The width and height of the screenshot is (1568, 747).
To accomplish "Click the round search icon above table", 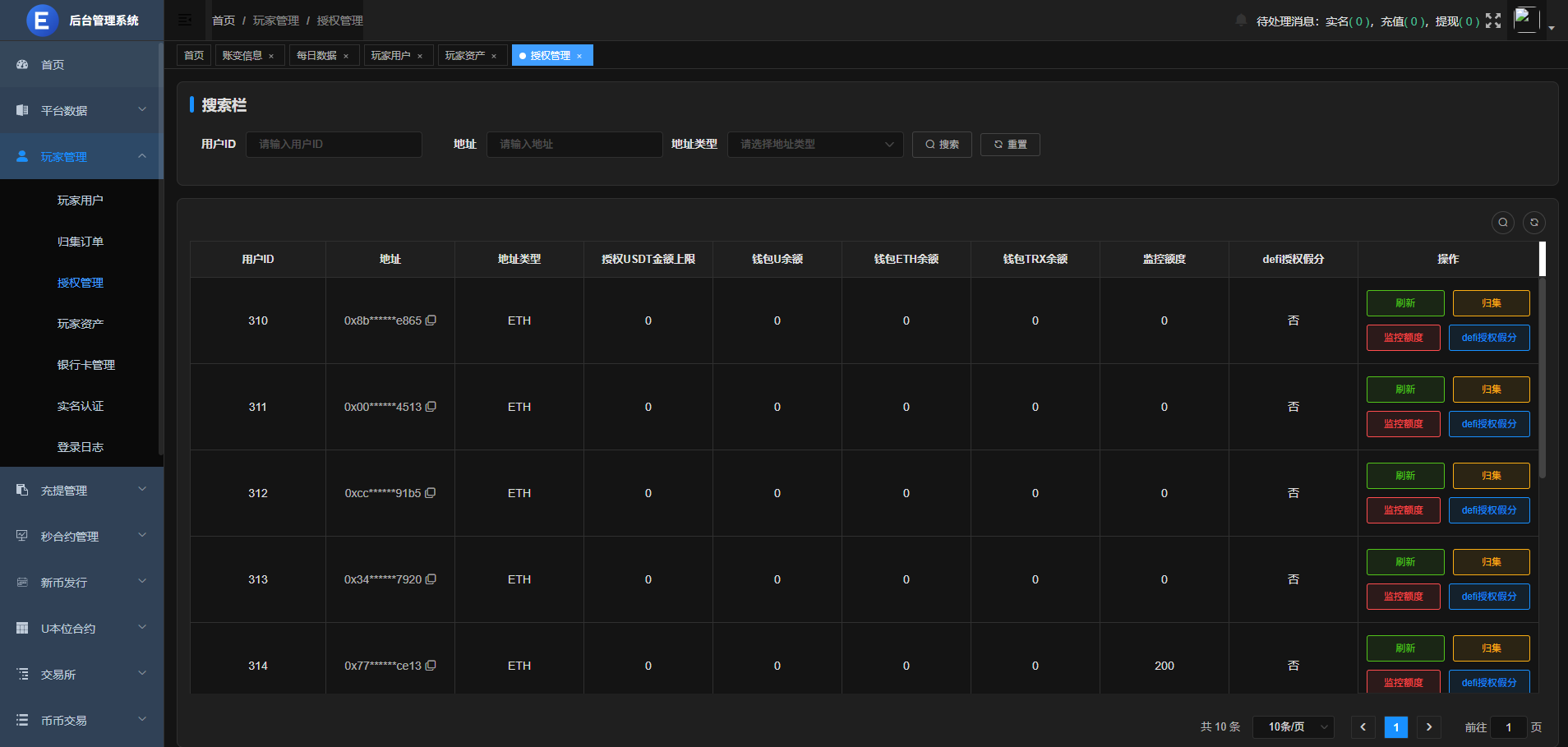I will 1502,223.
